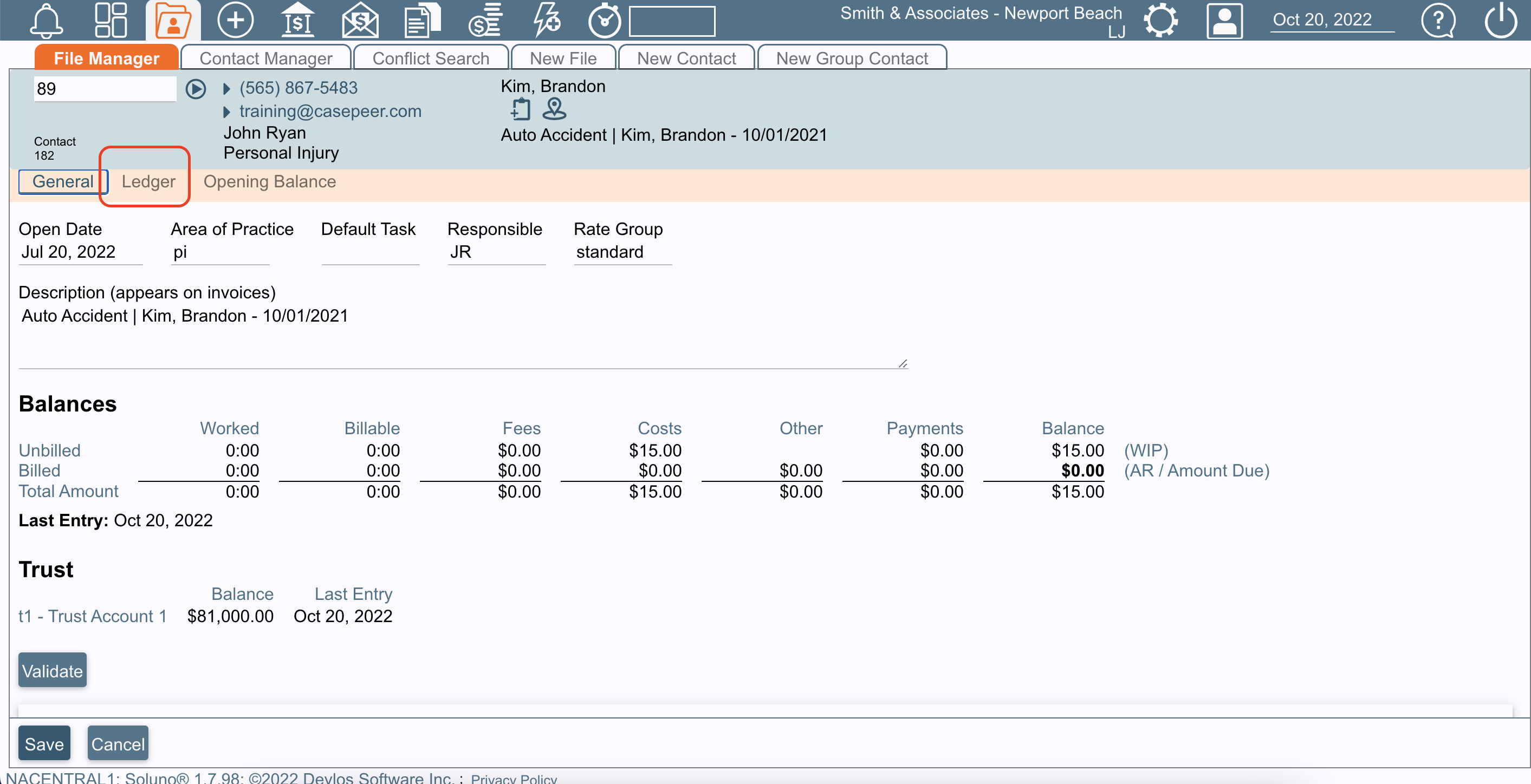Click the clipboard note icon under Kim, Brandon
Viewport: 1531px width, 784px height.
pos(521,109)
